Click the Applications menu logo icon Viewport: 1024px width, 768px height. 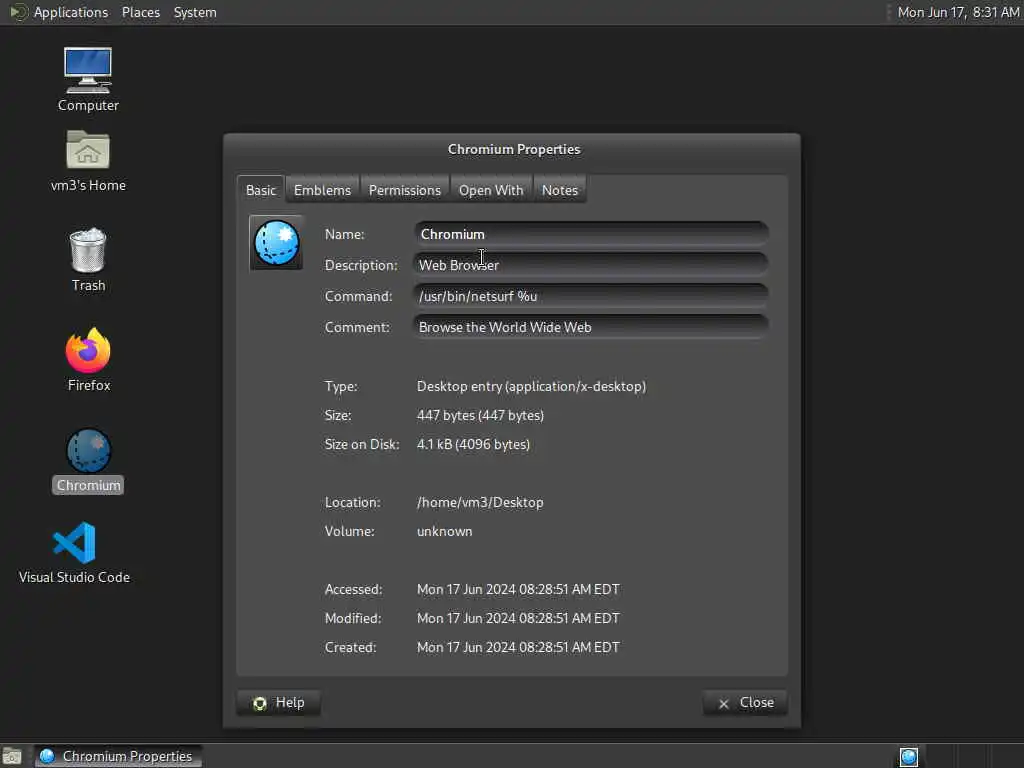(x=18, y=12)
